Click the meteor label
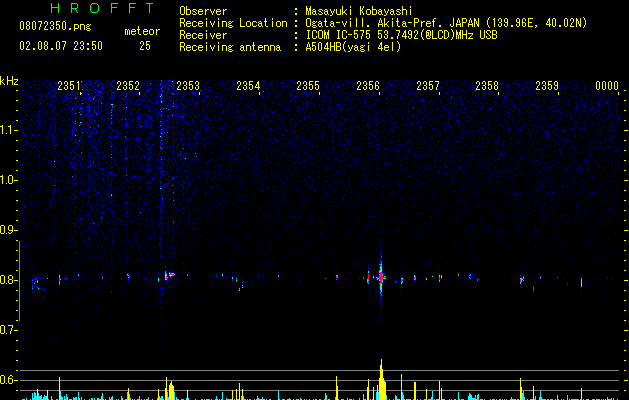Image resolution: width=629 pixels, height=400 pixels. (142, 31)
